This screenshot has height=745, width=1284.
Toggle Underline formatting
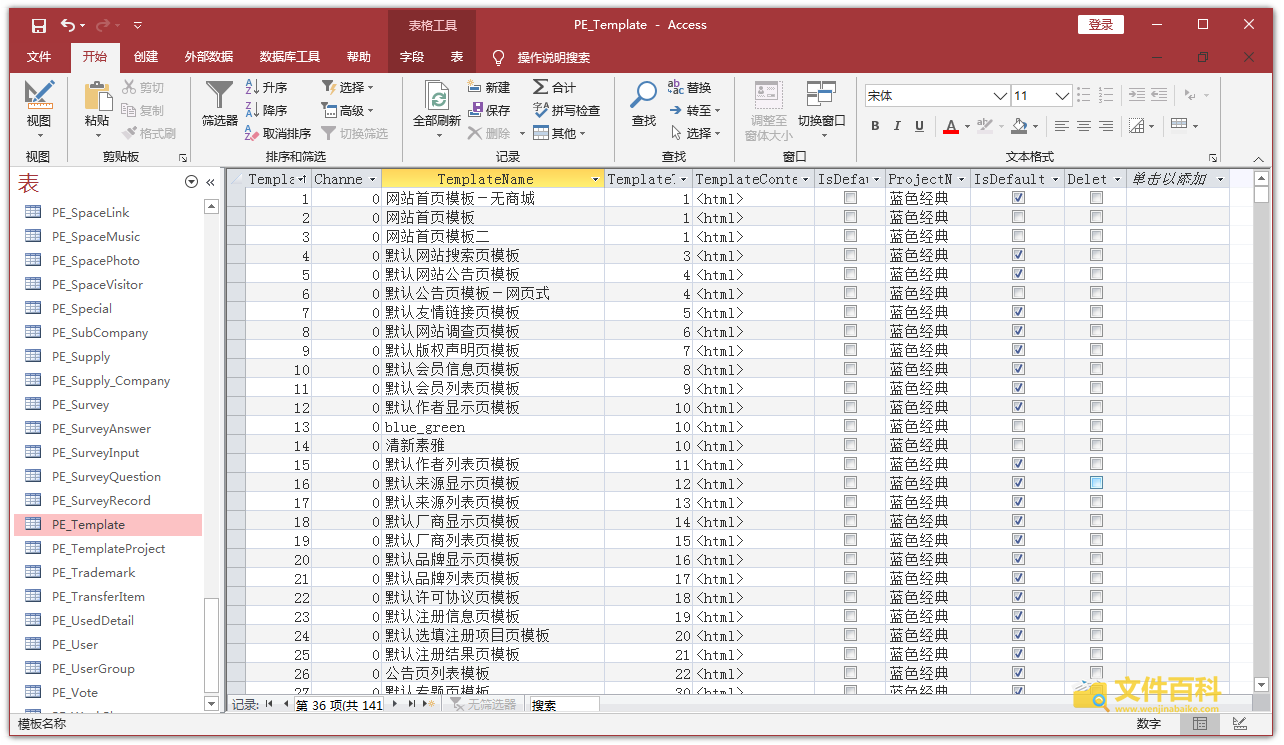click(x=918, y=126)
